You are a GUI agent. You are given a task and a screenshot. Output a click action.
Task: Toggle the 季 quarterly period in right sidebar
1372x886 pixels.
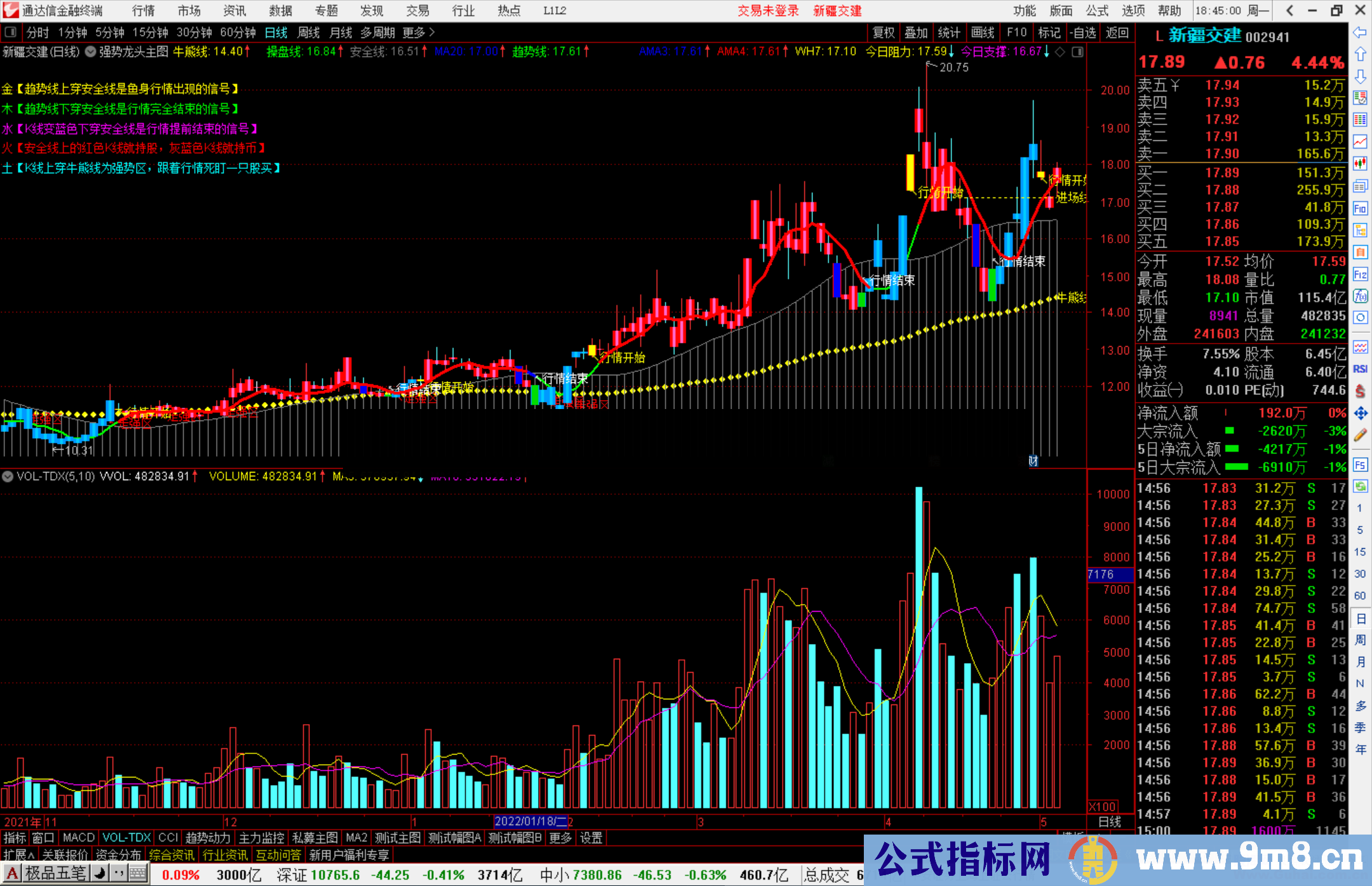1360,727
